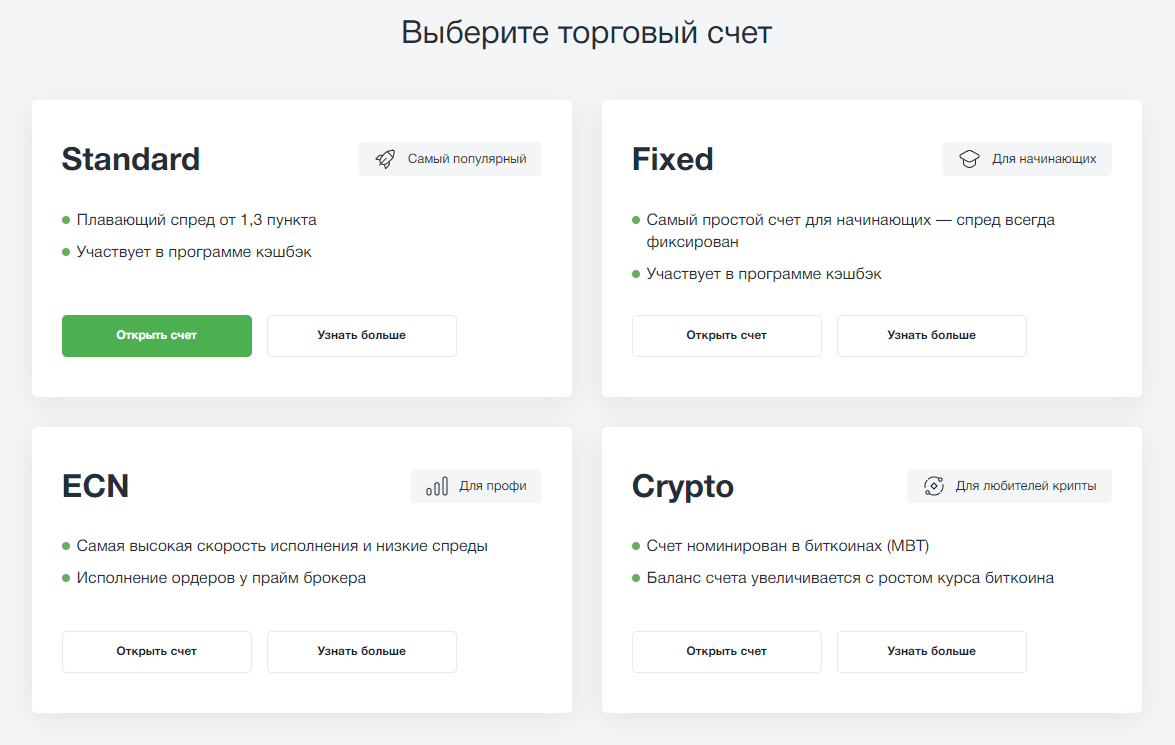The width and height of the screenshot is (1175, 745).
Task: Click the 'Для начинающих' badge
Action: (1027, 159)
